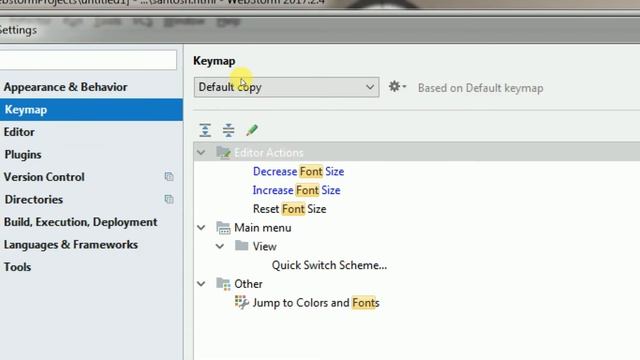Open the Editor settings category
This screenshot has height=360, width=640.
coord(19,132)
